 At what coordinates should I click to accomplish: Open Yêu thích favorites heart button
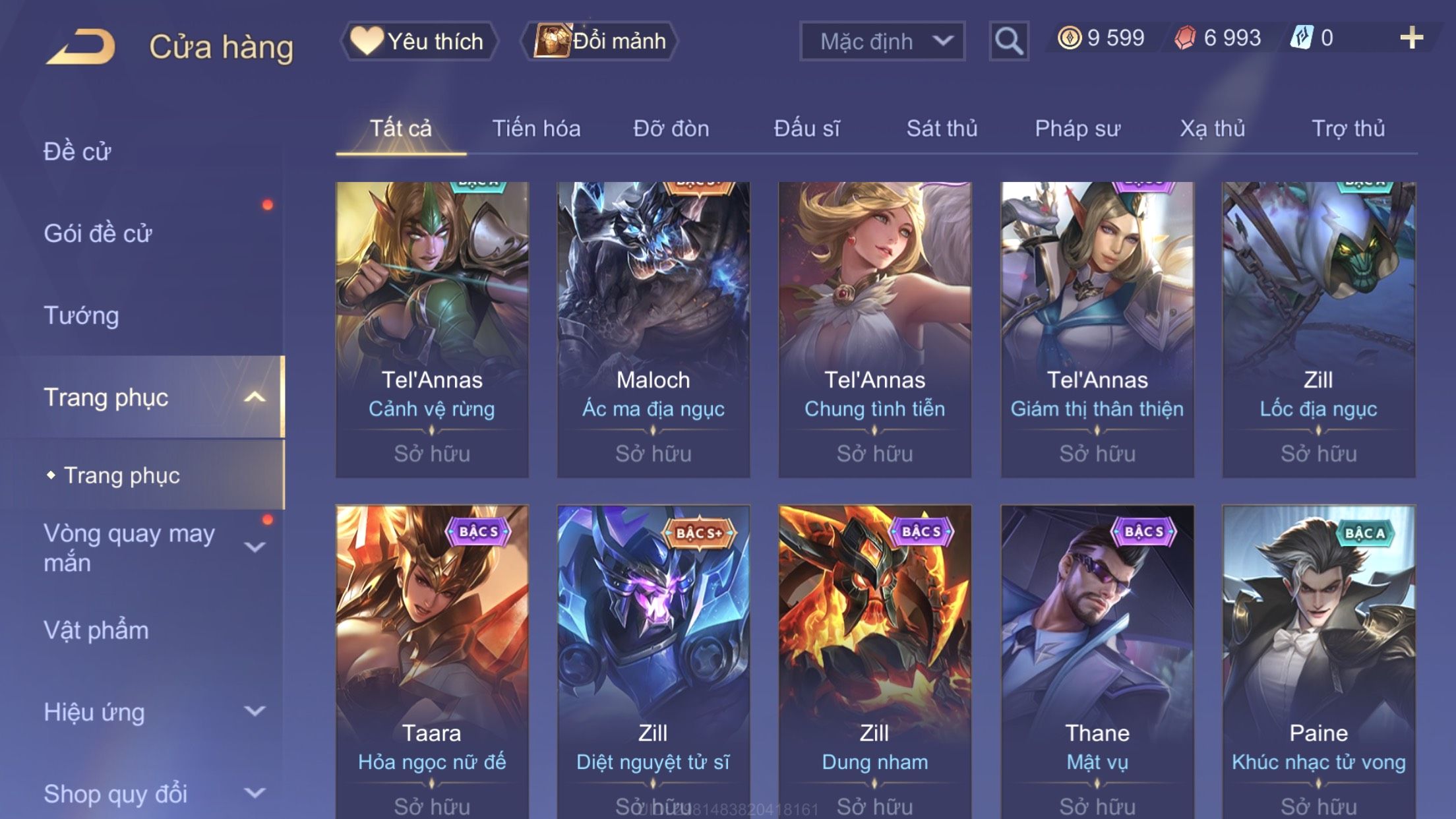tap(418, 41)
